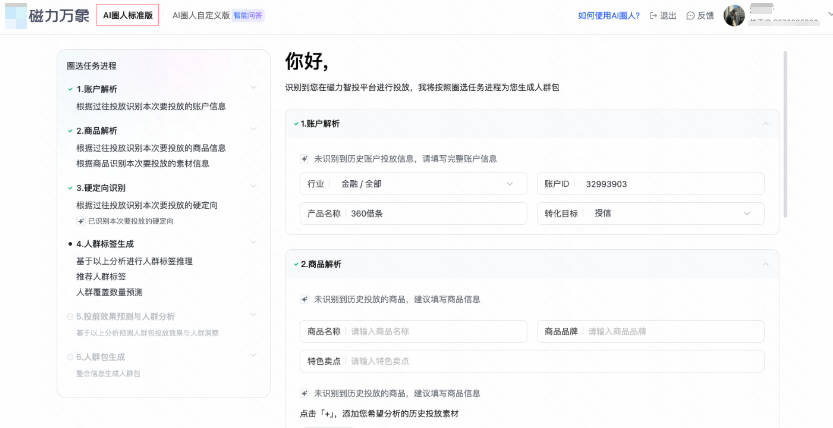Expand sidebar step 6.人群包生成 chevron
833x428 pixels.
click(x=253, y=355)
